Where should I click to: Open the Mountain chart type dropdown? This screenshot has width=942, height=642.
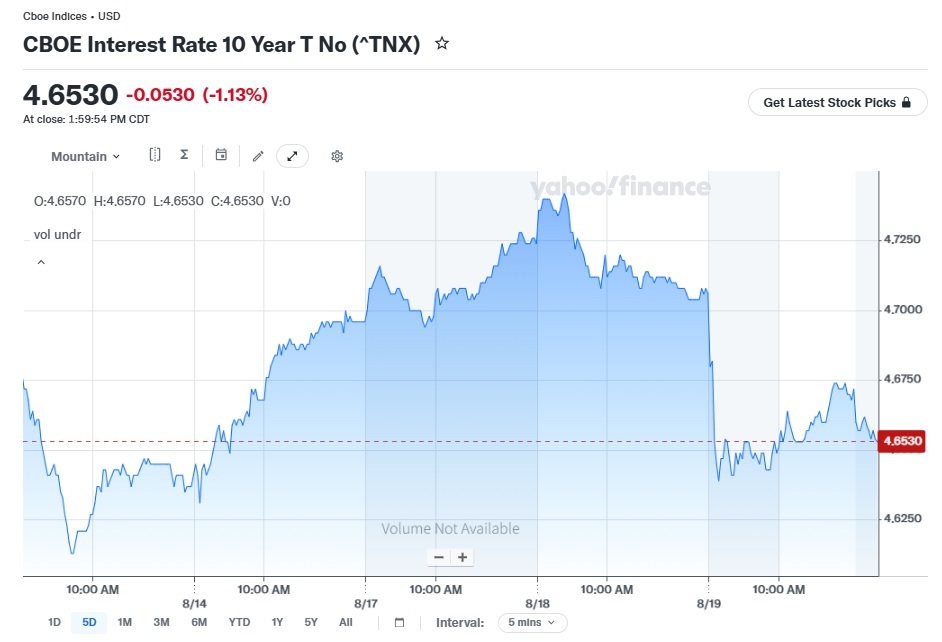click(85, 156)
